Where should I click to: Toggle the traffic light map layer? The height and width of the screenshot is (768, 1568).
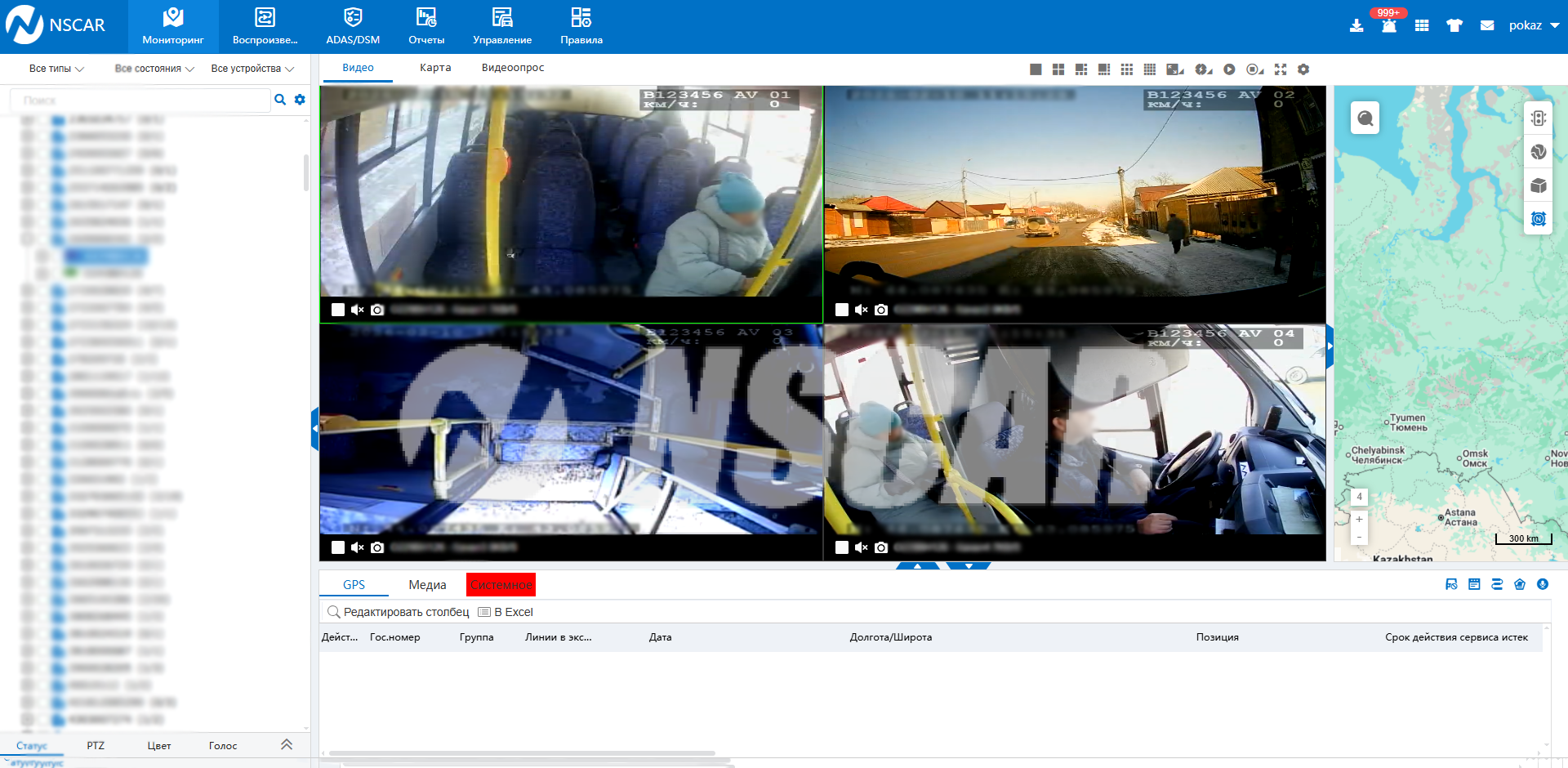[x=1539, y=118]
